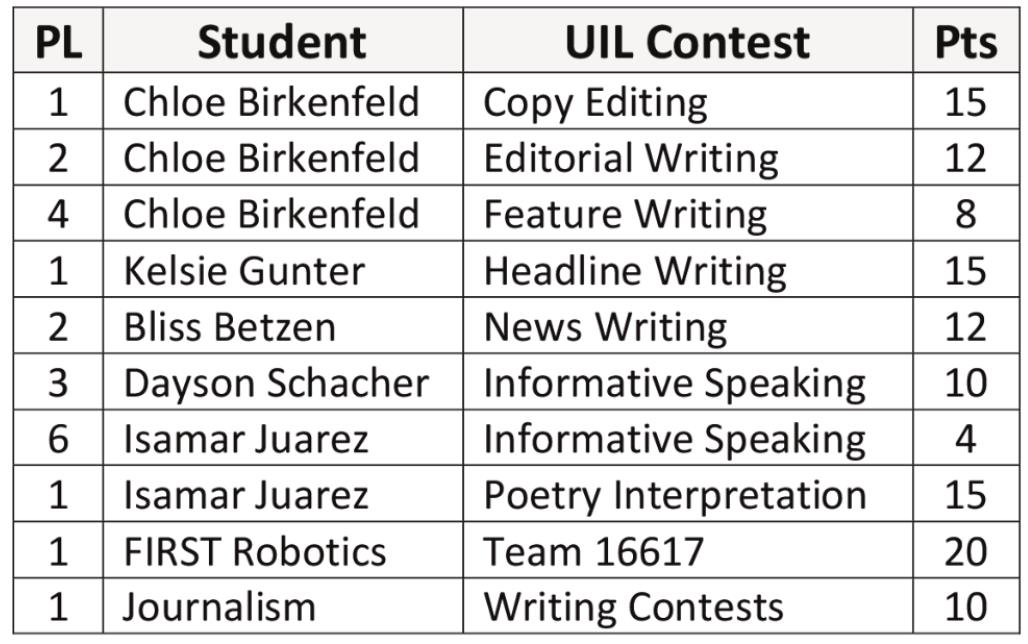The width and height of the screenshot is (1028, 644).
Task: Click the 8 points cell
Action: tap(966, 213)
